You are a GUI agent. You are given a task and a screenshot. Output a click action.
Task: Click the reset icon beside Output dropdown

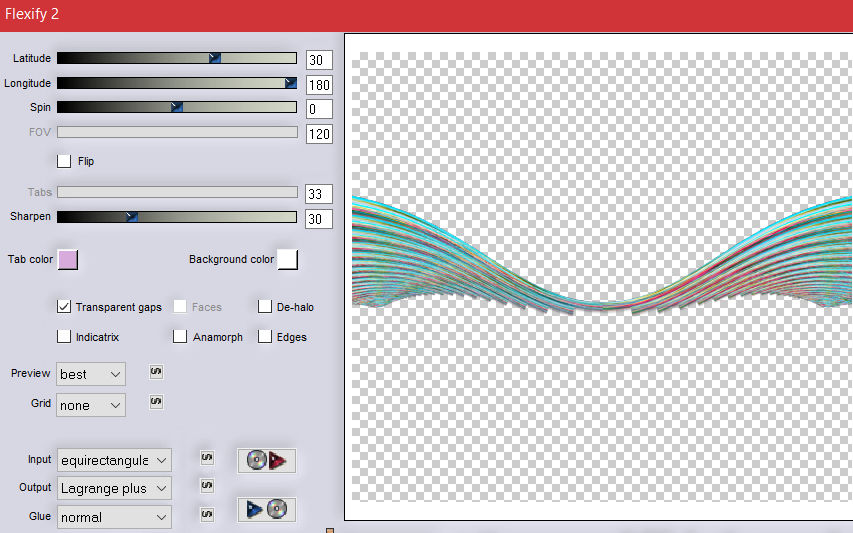pyautogui.click(x=207, y=486)
